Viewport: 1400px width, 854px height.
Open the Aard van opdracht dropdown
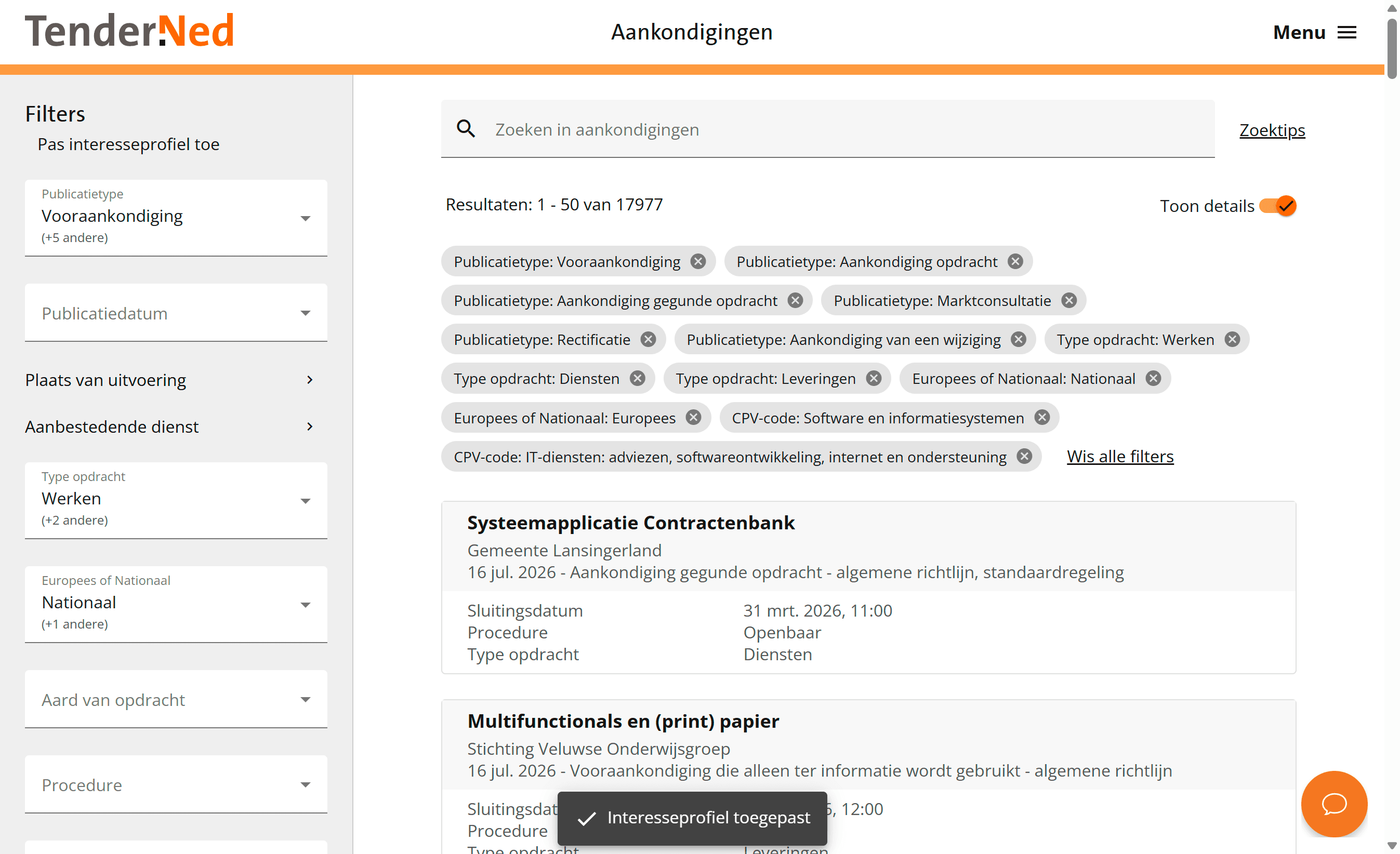tap(176, 700)
